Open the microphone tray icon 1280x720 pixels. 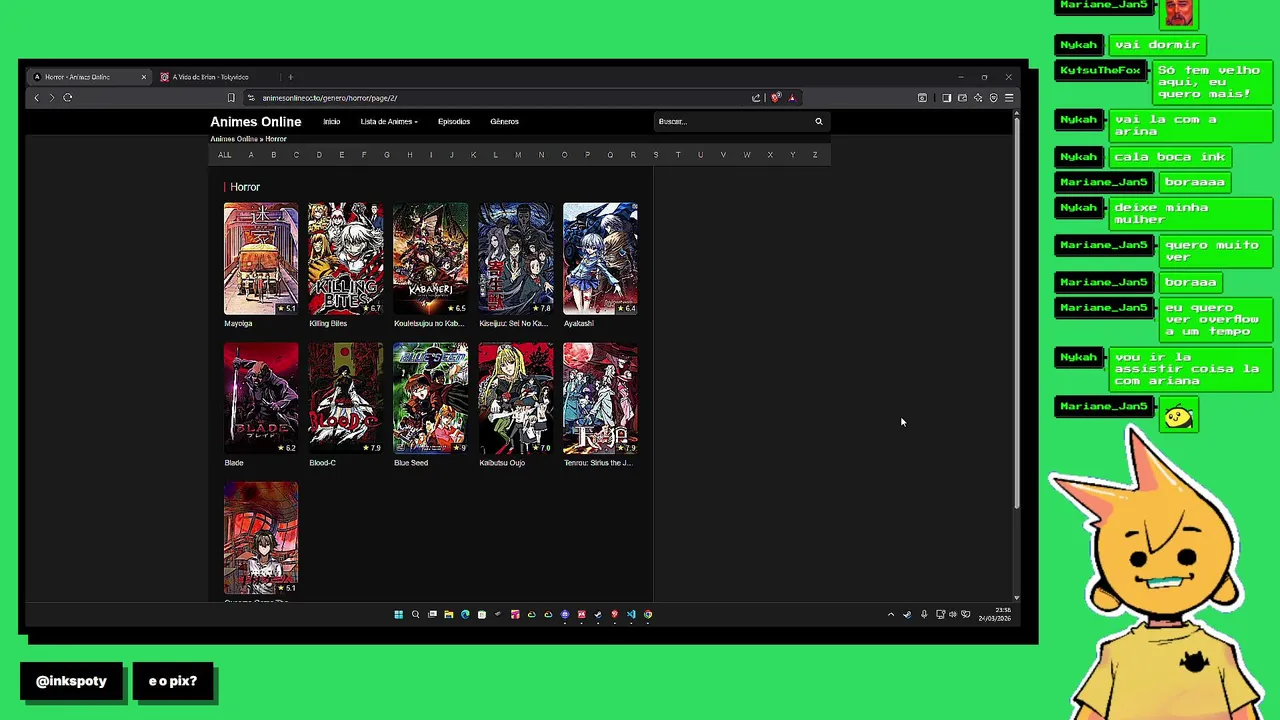924,614
